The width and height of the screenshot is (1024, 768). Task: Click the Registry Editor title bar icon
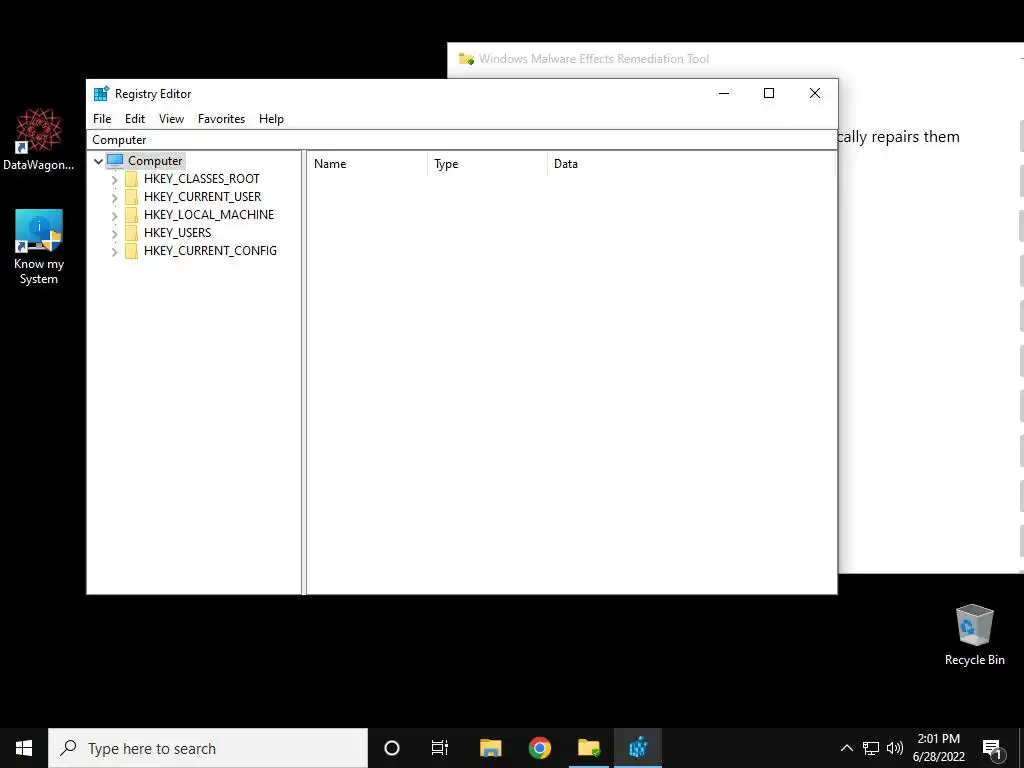tap(101, 93)
